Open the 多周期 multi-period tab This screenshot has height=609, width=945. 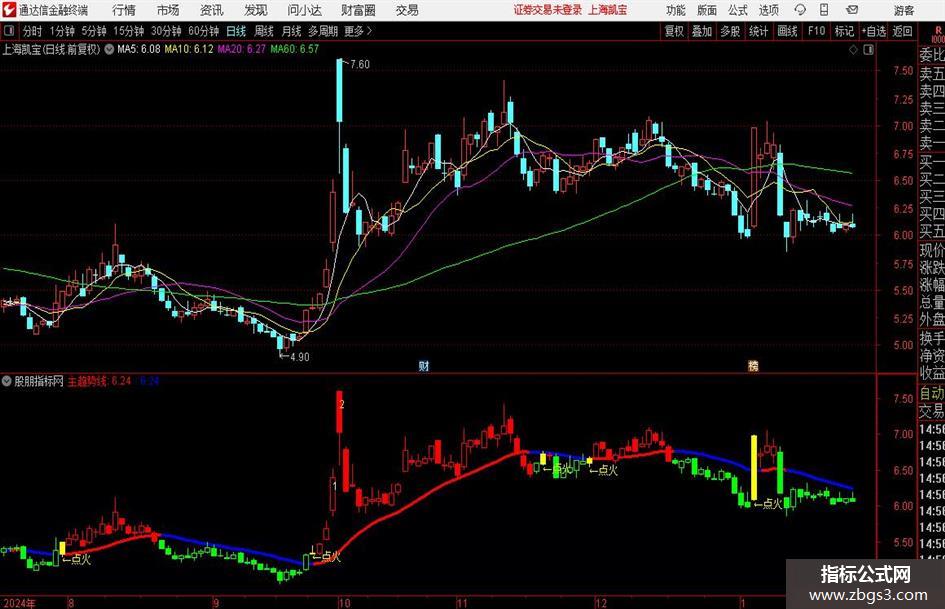(x=323, y=31)
